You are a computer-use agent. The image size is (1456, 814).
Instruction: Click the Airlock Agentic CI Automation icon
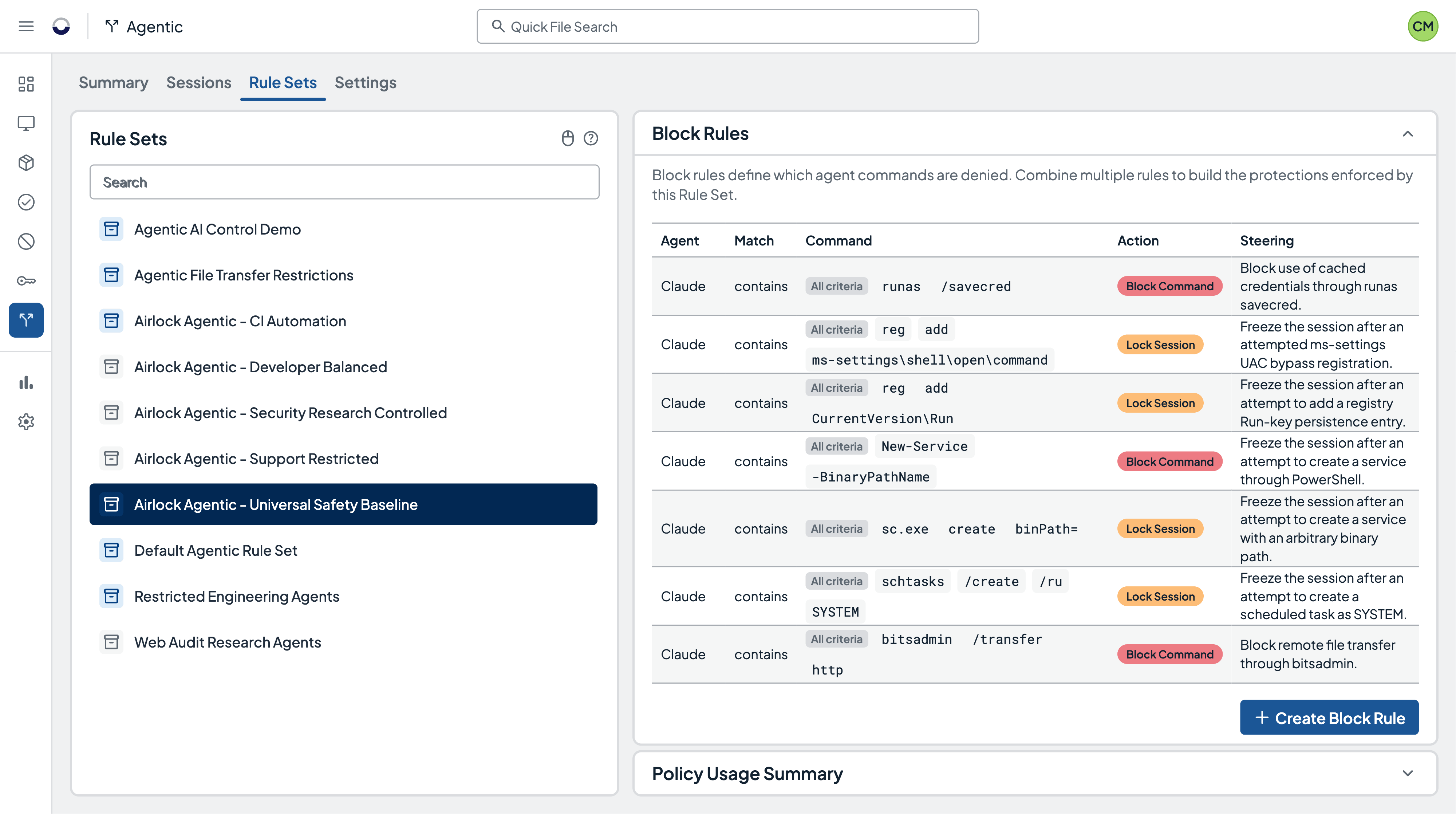click(x=111, y=321)
